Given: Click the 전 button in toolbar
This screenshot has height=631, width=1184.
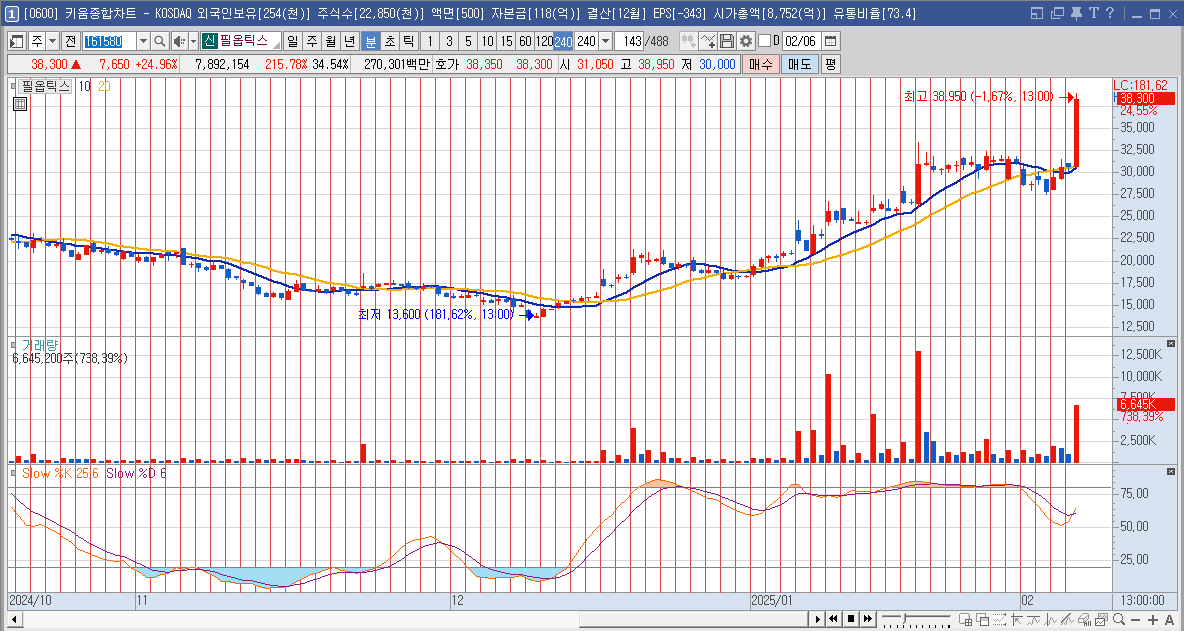Looking at the screenshot, I should 70,41.
